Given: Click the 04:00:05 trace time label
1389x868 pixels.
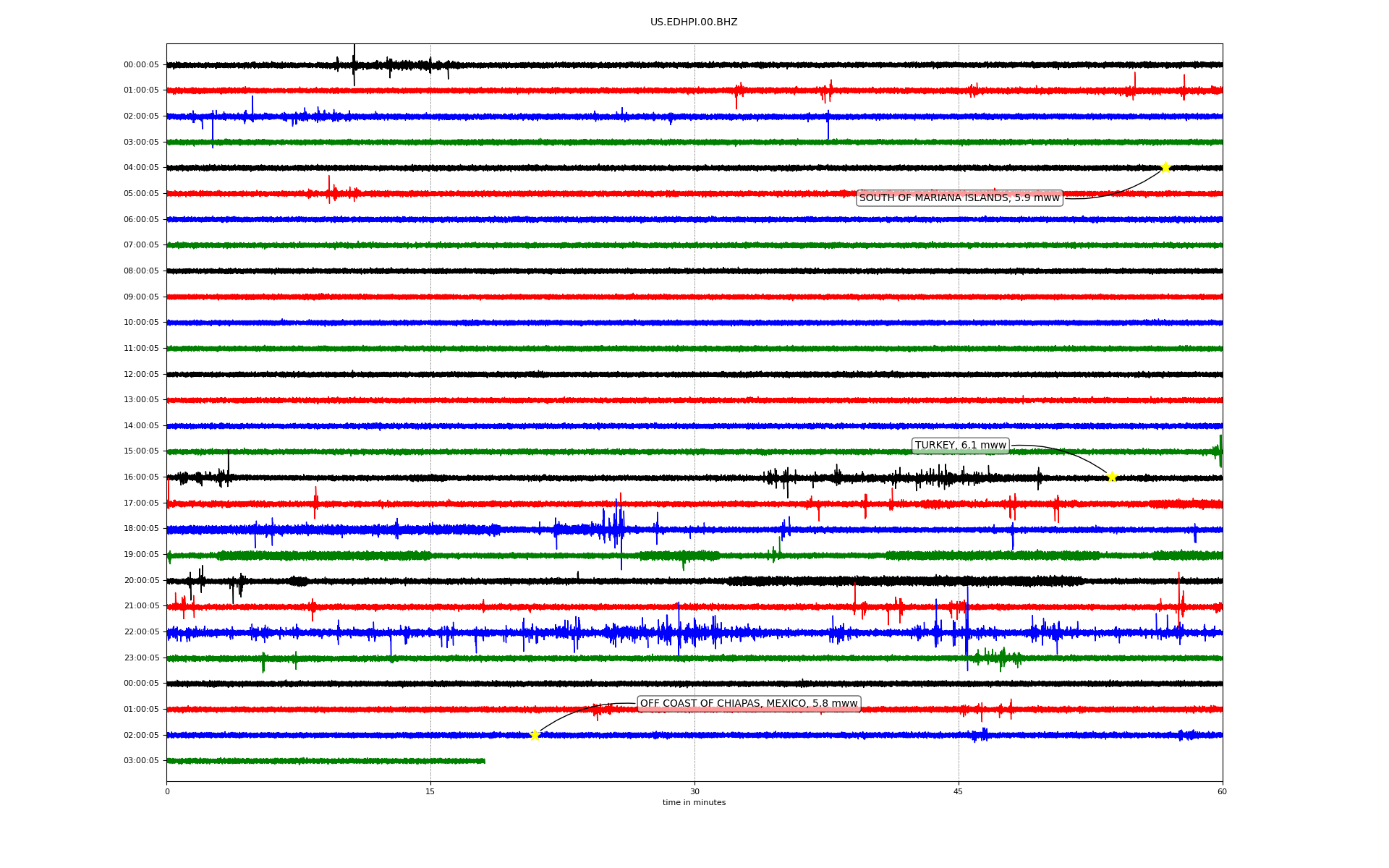Looking at the screenshot, I should [141, 168].
